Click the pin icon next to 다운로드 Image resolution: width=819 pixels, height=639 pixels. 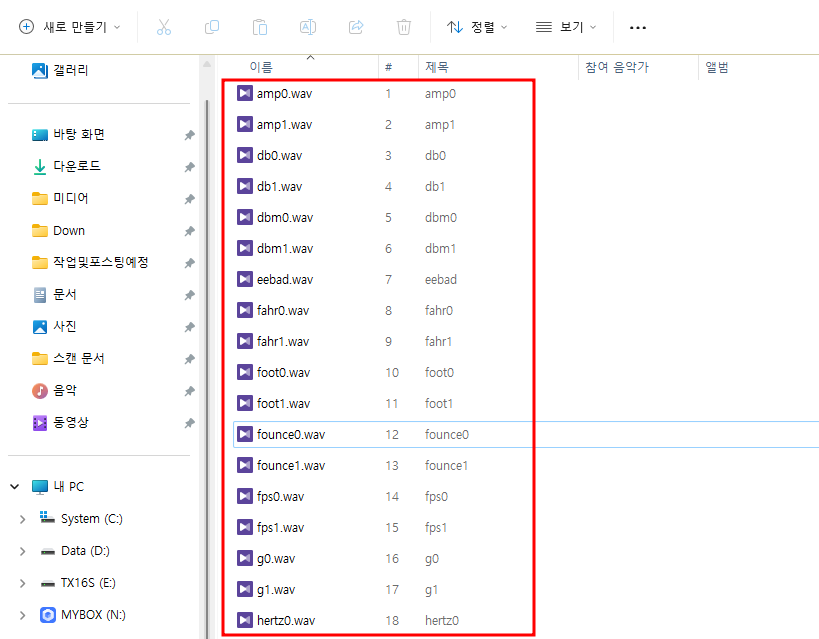[190, 167]
